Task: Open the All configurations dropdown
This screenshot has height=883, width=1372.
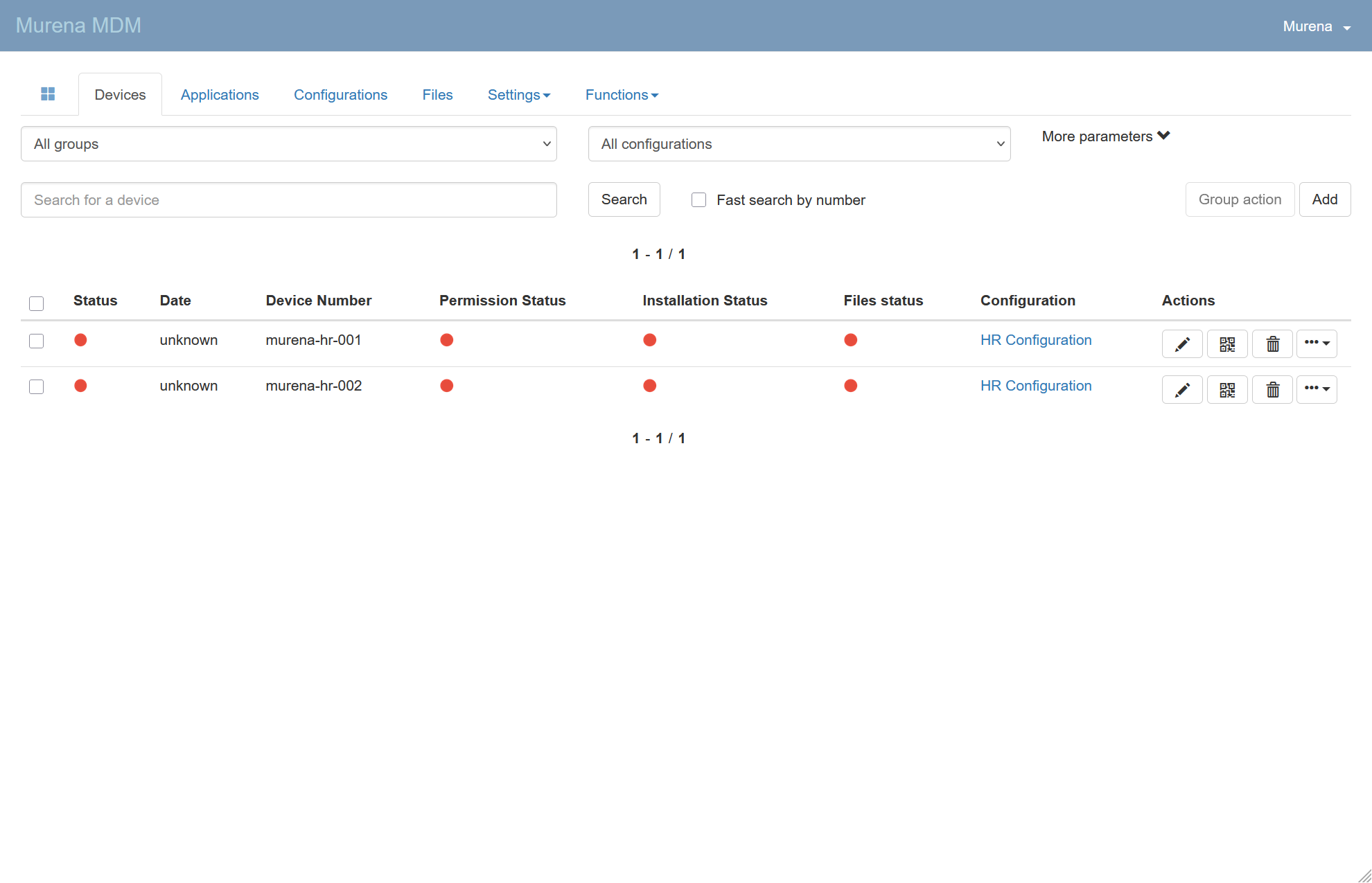Action: [x=799, y=144]
